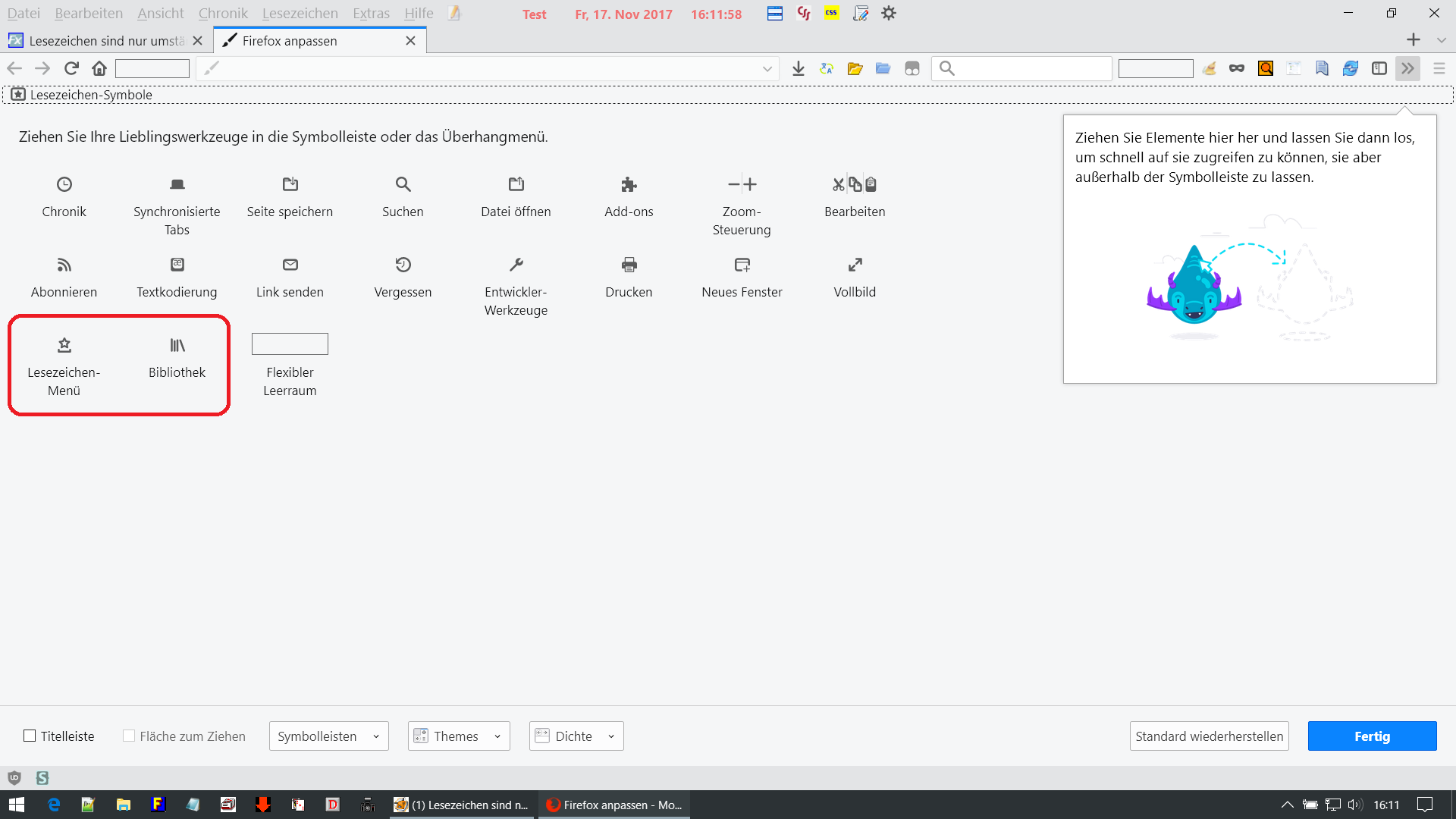Click the Fertig button
1456x819 pixels.
coord(1371,736)
